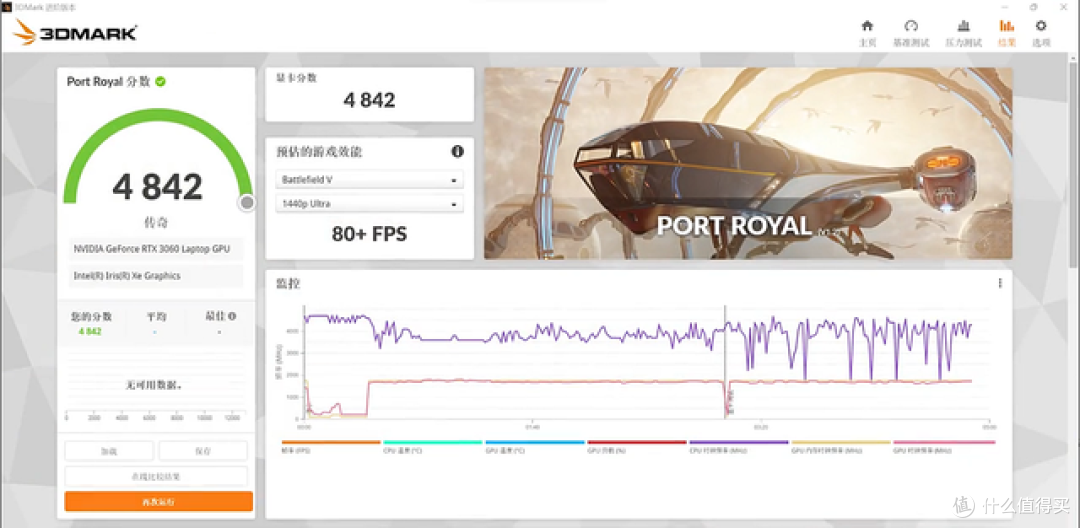Click the gray marker on score gauge
The width and height of the screenshot is (1080, 528).
pyautogui.click(x=247, y=203)
